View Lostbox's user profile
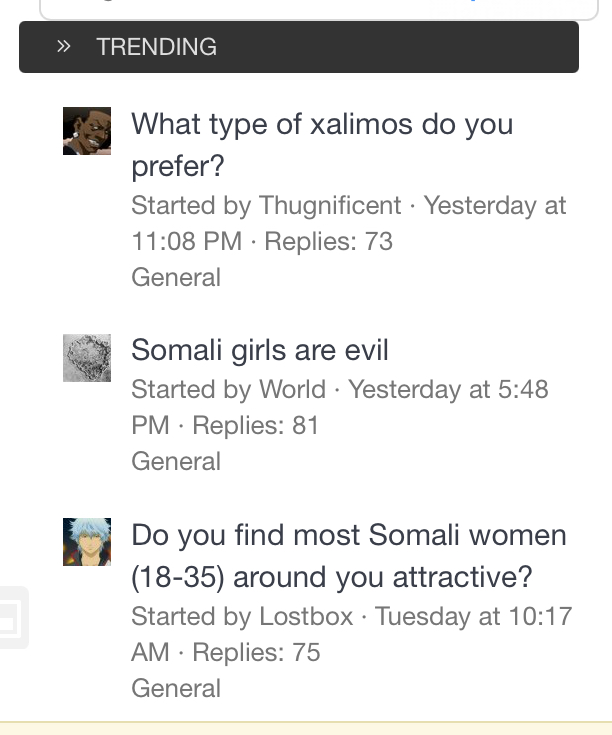The width and height of the screenshot is (612, 735). click(x=306, y=616)
